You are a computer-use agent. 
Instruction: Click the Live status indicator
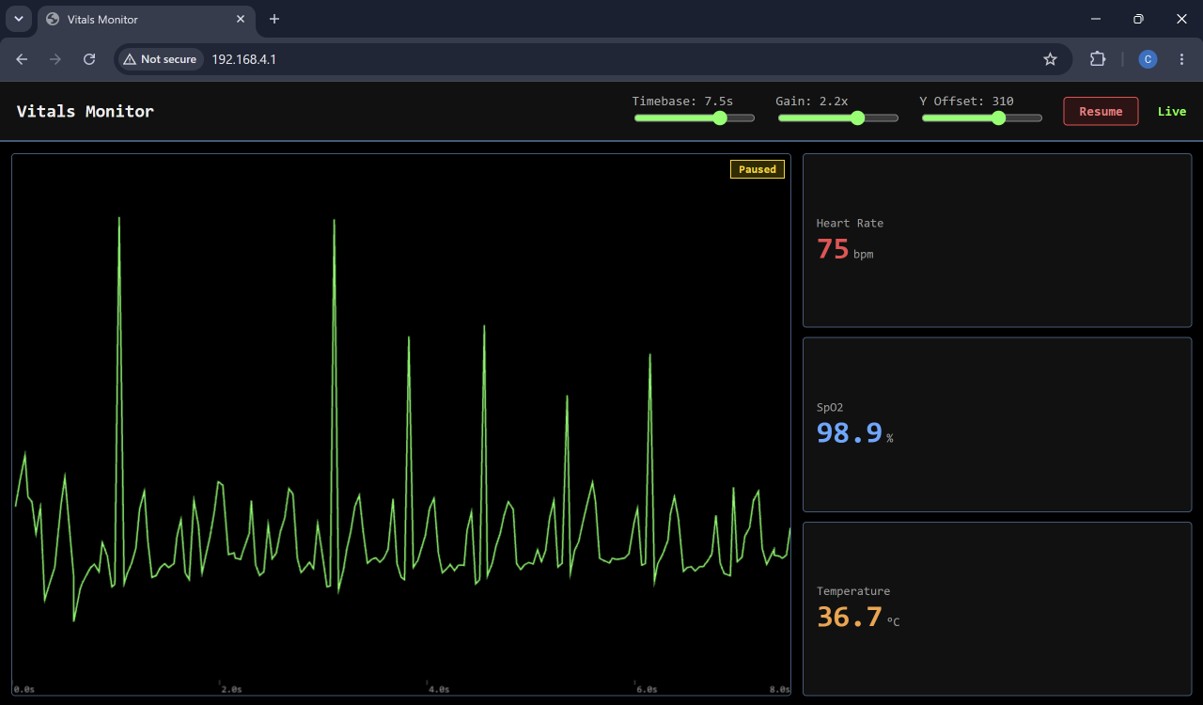(x=1172, y=111)
